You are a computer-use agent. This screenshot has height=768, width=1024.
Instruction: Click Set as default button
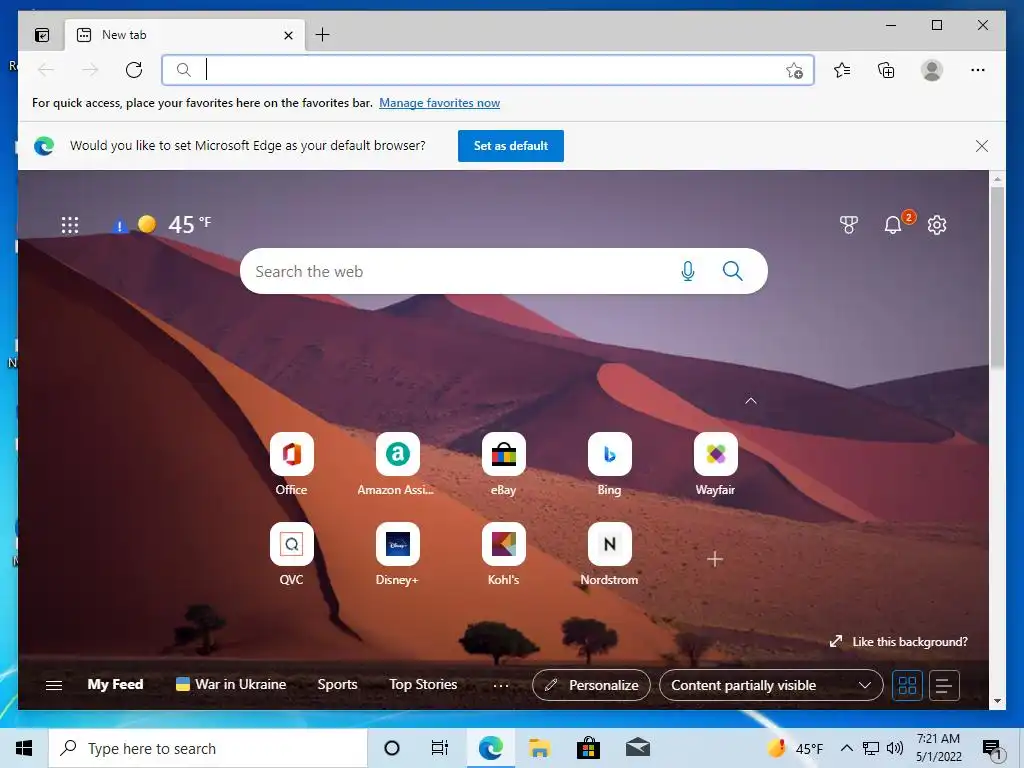511,146
